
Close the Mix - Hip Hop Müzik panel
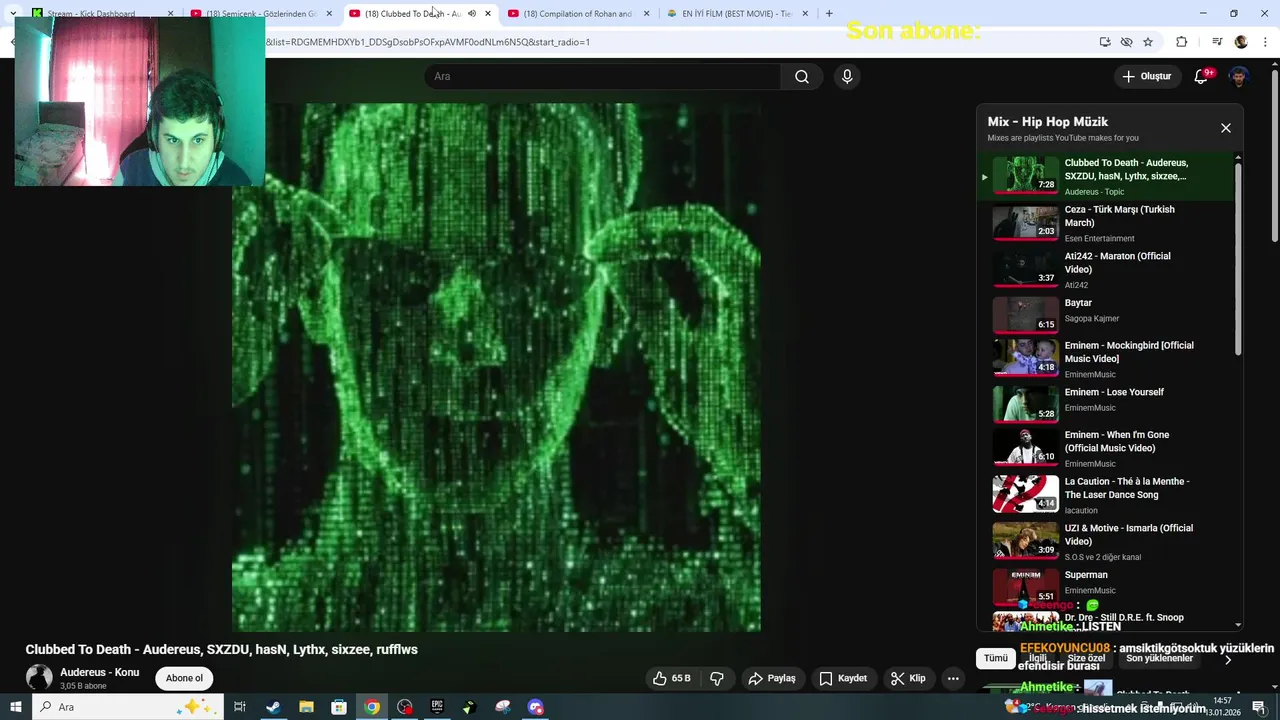pyautogui.click(x=1225, y=128)
